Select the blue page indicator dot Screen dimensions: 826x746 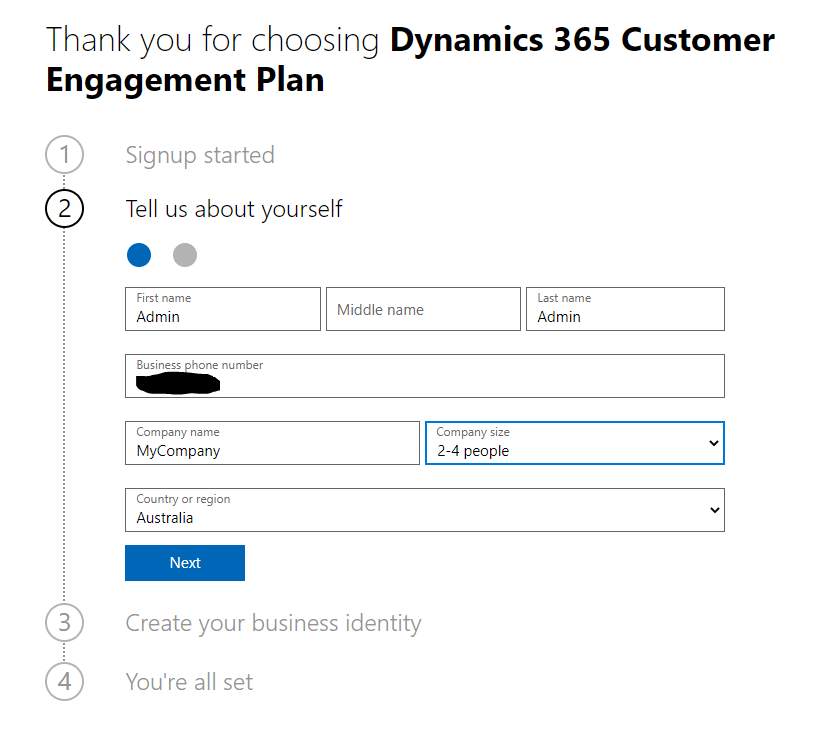tap(139, 255)
